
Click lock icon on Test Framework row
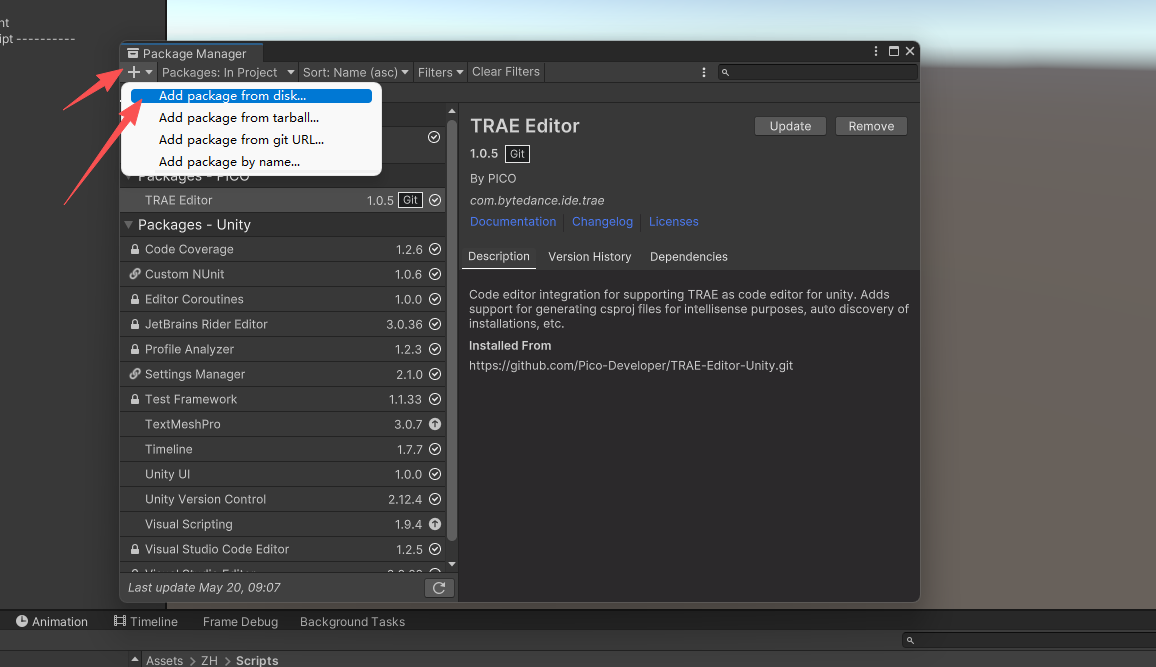tap(135, 399)
